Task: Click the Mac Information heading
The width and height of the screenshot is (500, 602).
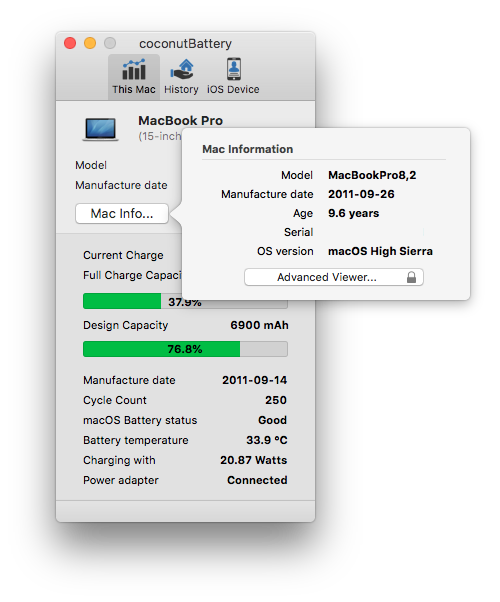Action: (248, 149)
